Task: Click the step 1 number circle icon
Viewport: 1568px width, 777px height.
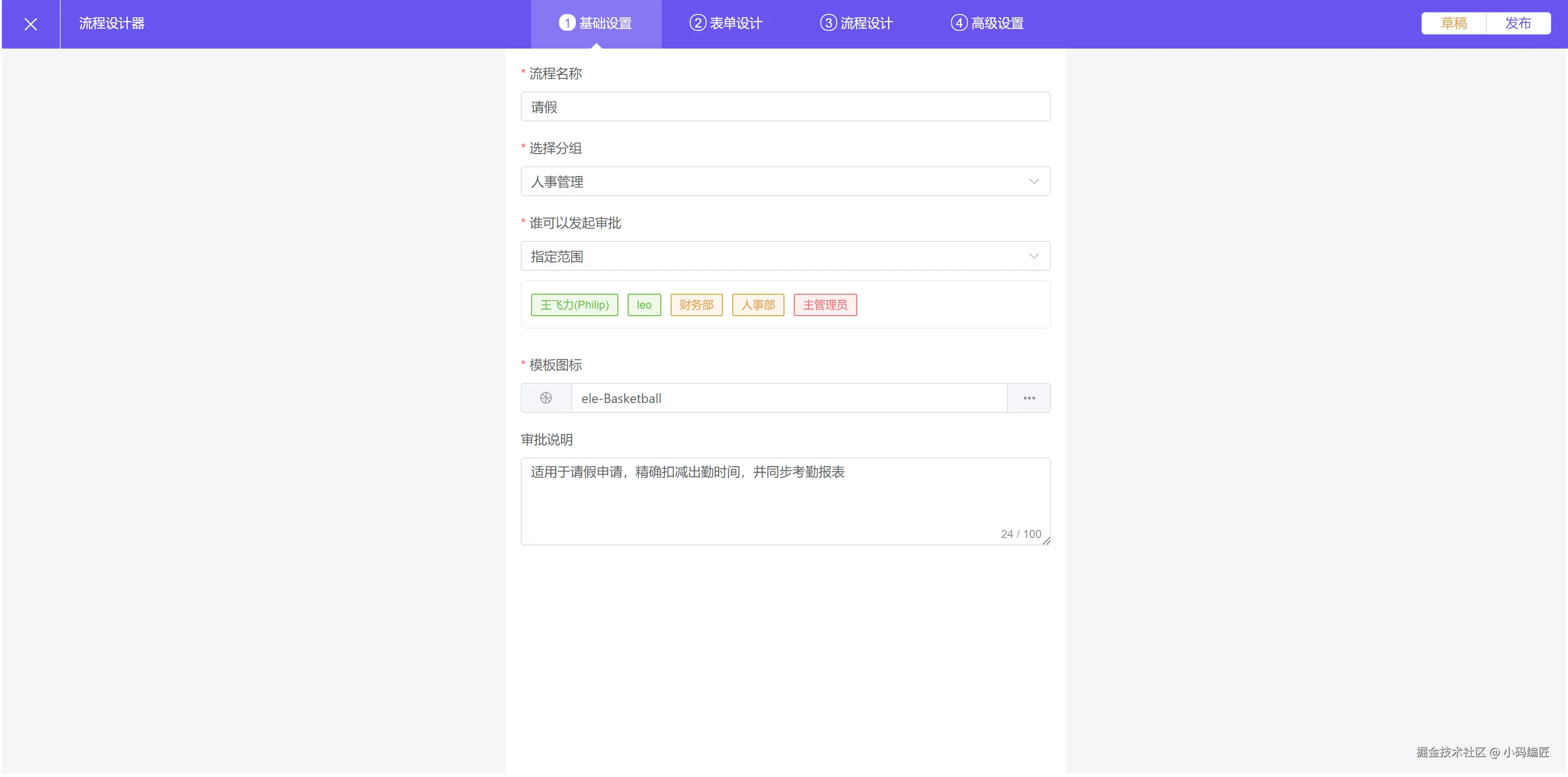Action: pos(567,23)
